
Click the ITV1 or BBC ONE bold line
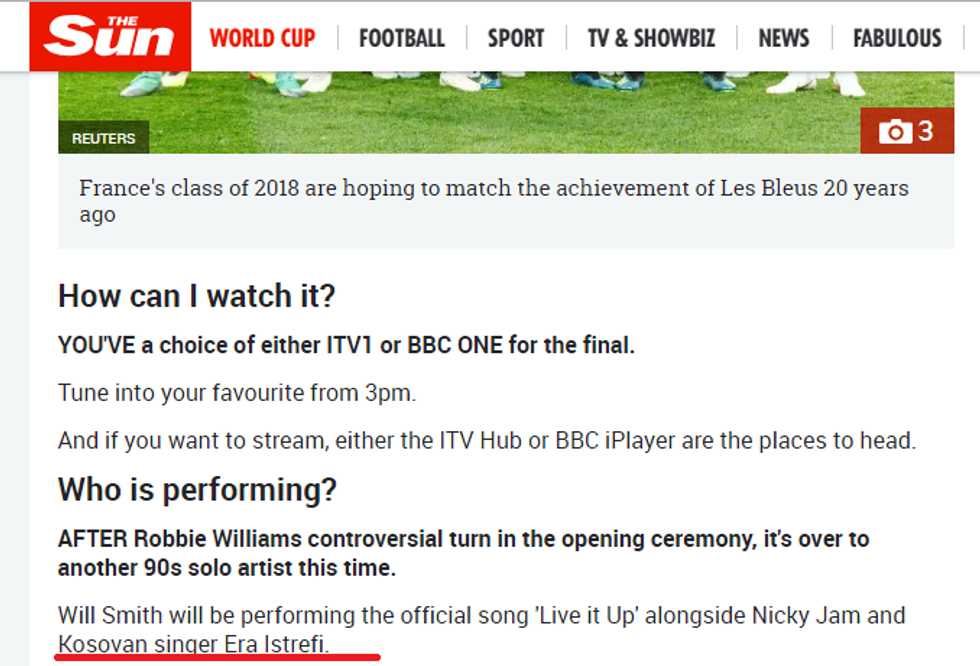coord(346,345)
